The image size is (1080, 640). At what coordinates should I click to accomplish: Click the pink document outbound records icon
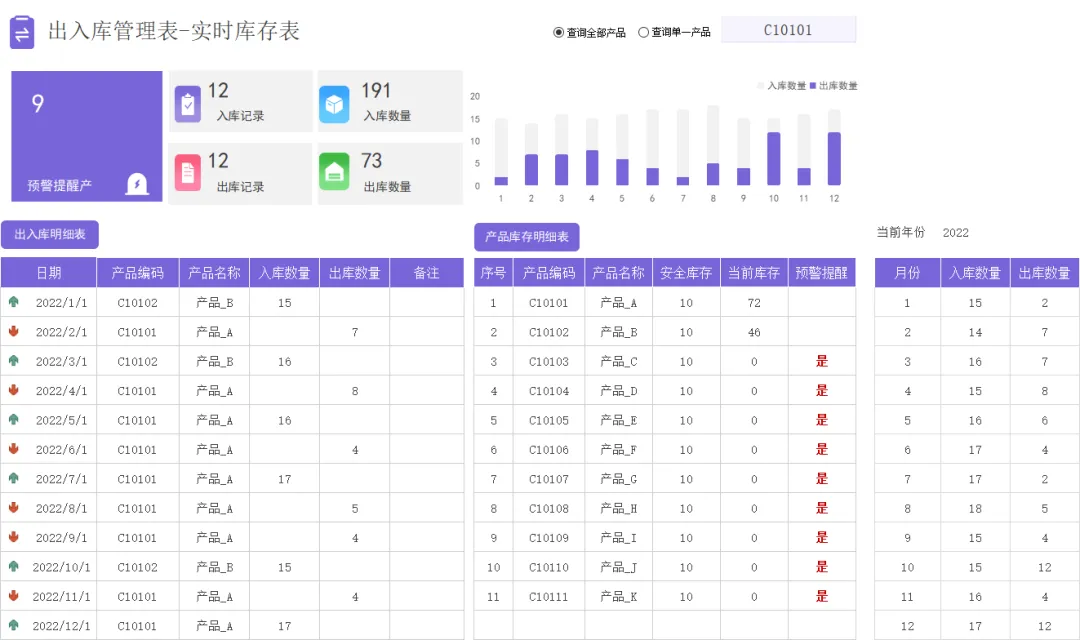tap(188, 172)
